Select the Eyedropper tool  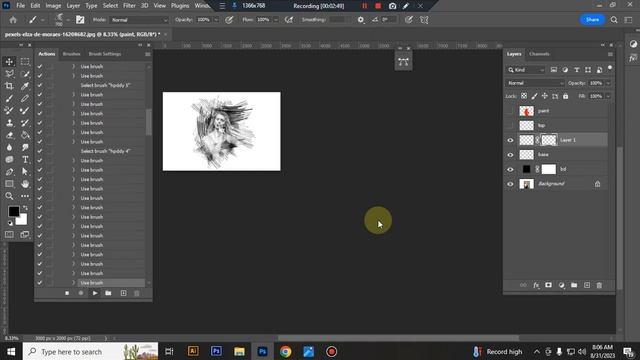pyautogui.click(x=25, y=86)
